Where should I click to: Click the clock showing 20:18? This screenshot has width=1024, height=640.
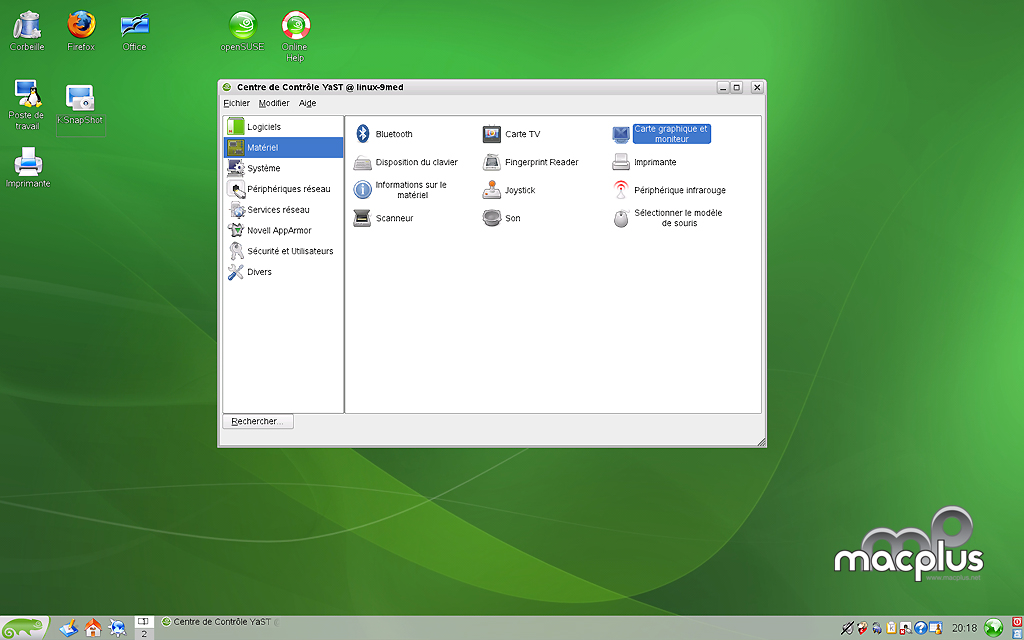click(x=964, y=628)
